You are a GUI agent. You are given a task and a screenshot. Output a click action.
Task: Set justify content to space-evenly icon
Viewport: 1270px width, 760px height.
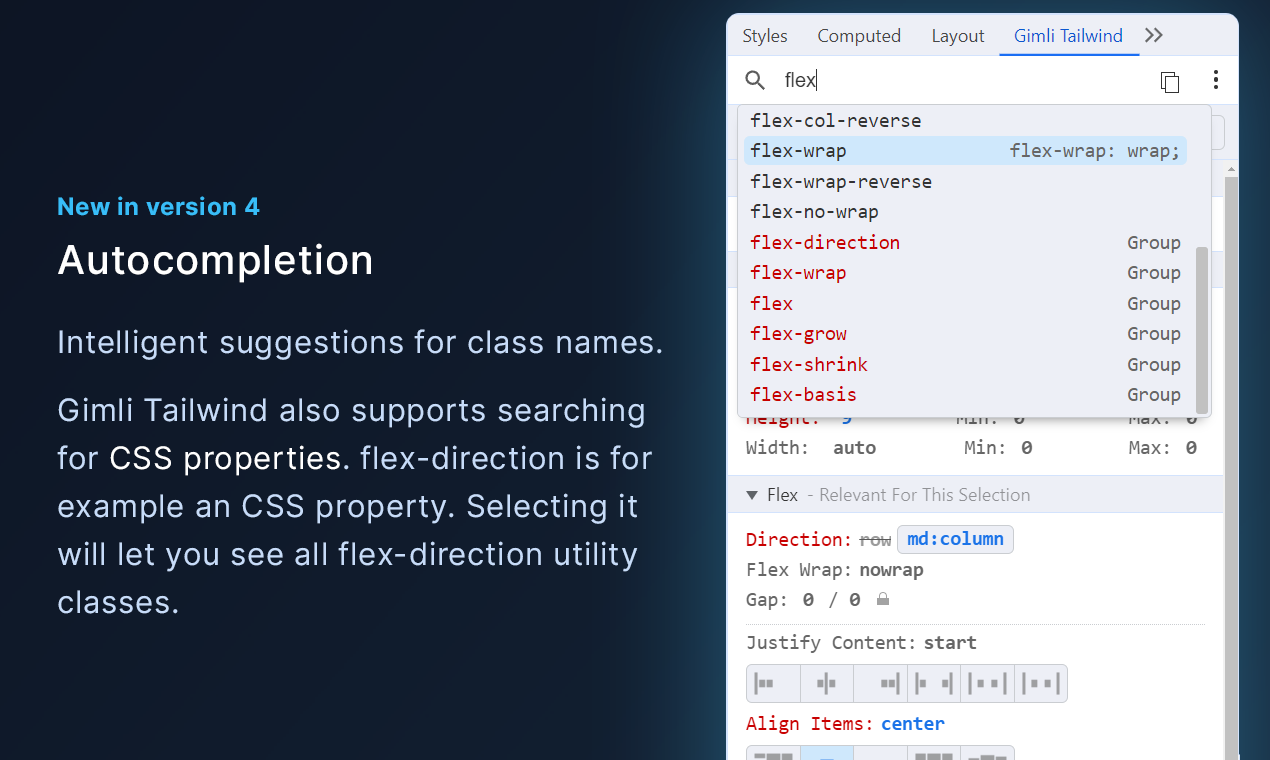(x=1041, y=684)
